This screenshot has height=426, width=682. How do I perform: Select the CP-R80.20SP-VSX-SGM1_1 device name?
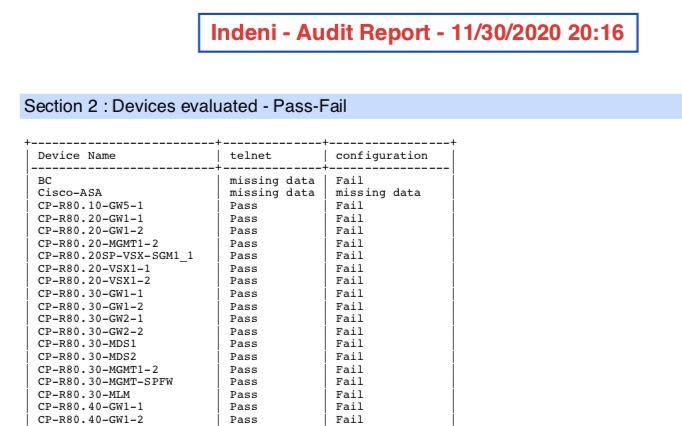click(x=115, y=256)
